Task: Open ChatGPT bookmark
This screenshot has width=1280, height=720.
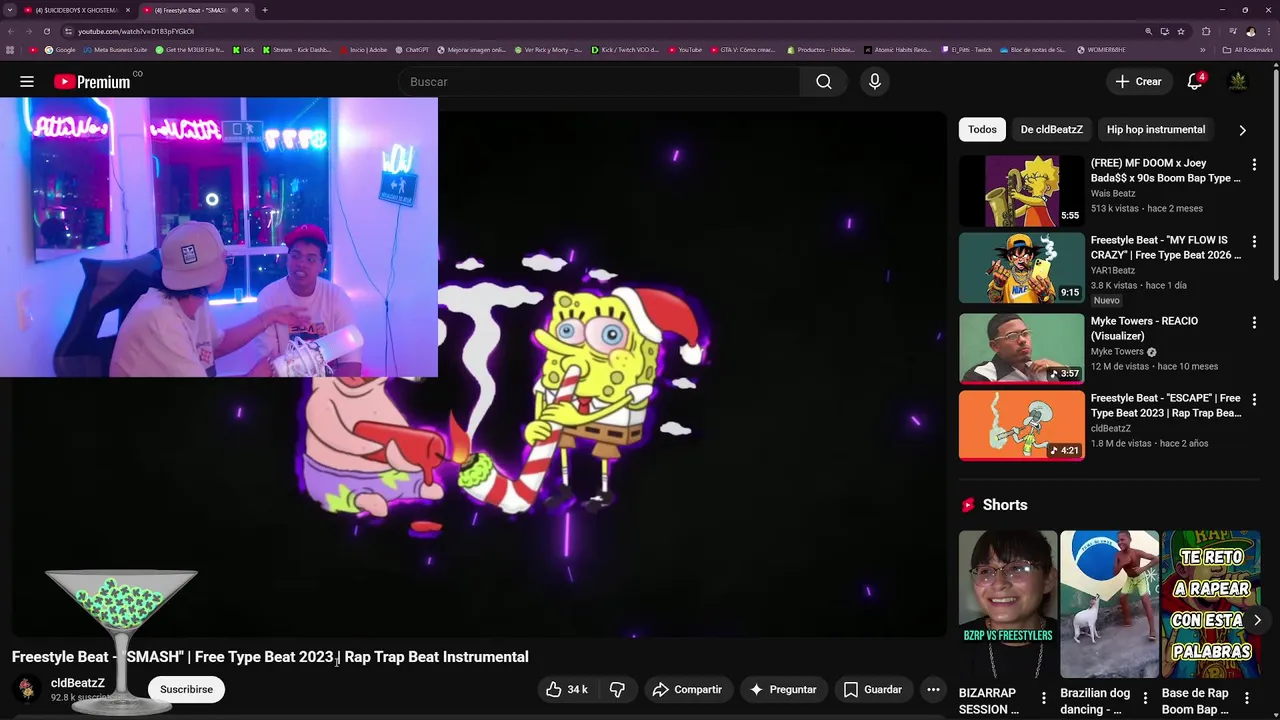Action: (412, 50)
